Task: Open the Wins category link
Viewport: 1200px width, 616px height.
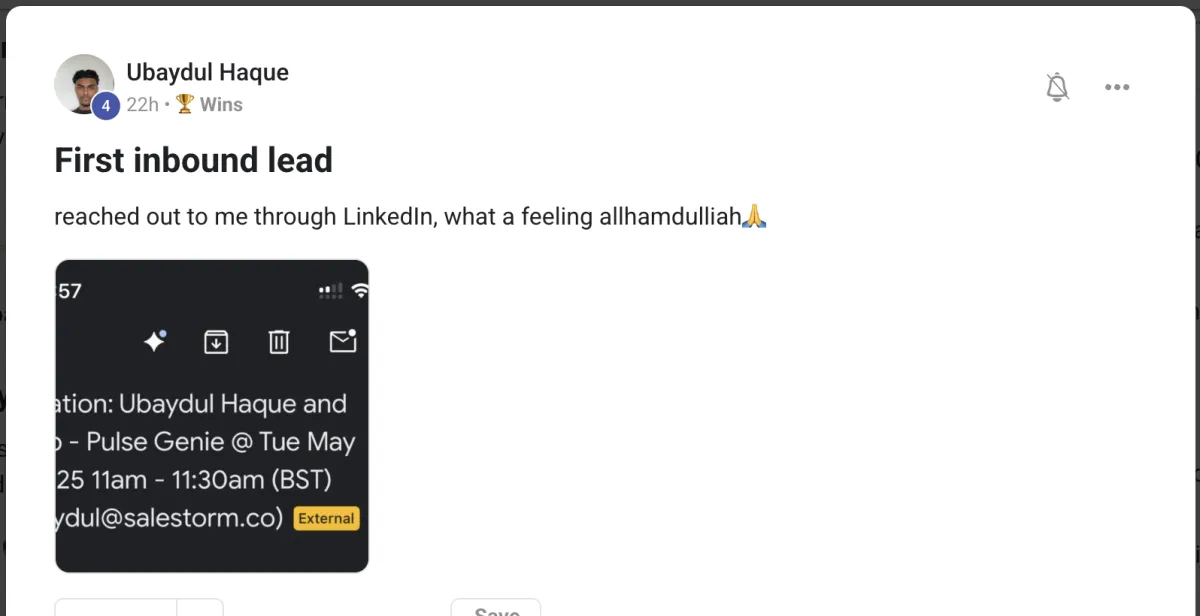Action: (221, 104)
